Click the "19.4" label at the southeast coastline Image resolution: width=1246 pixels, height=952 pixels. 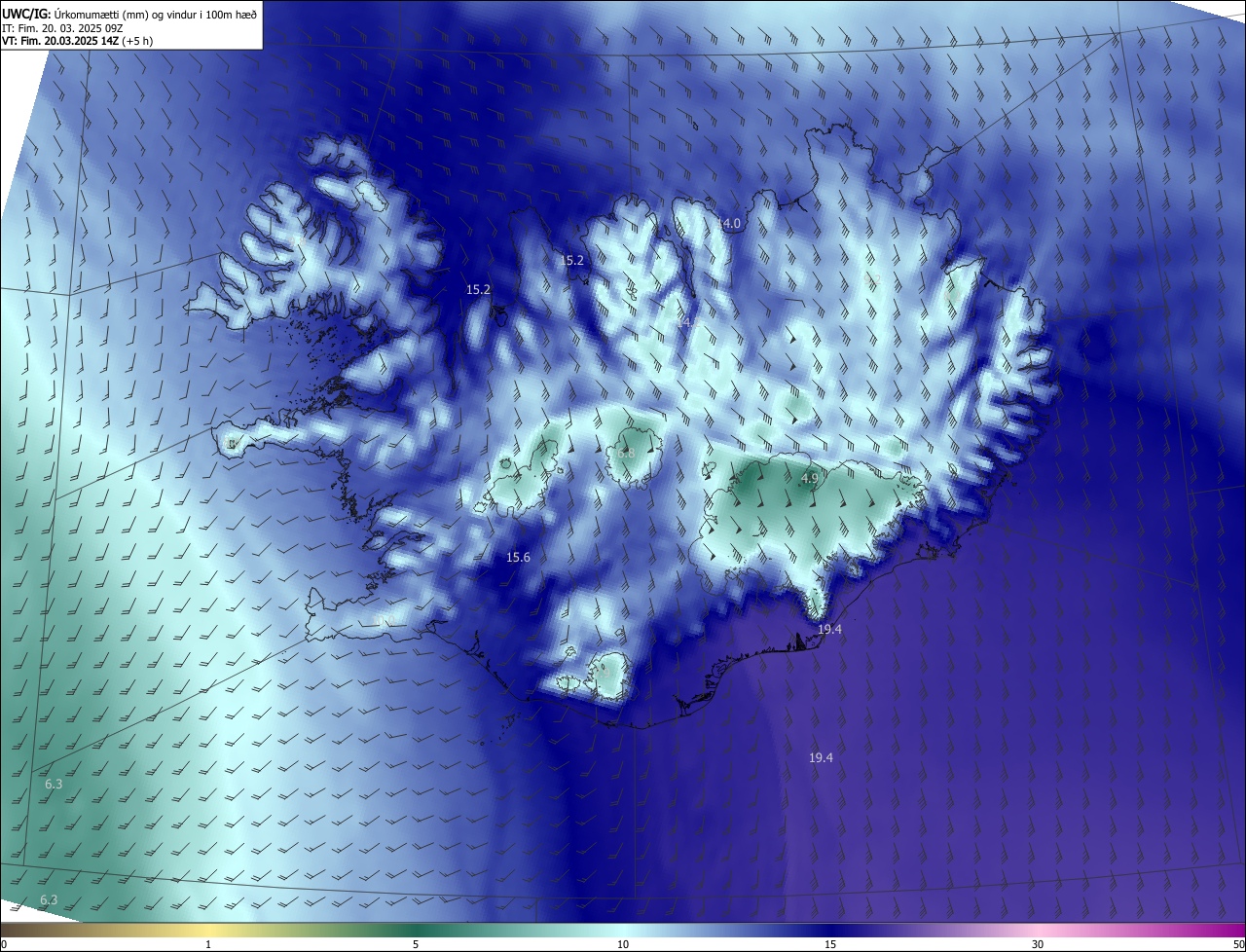[829, 630]
